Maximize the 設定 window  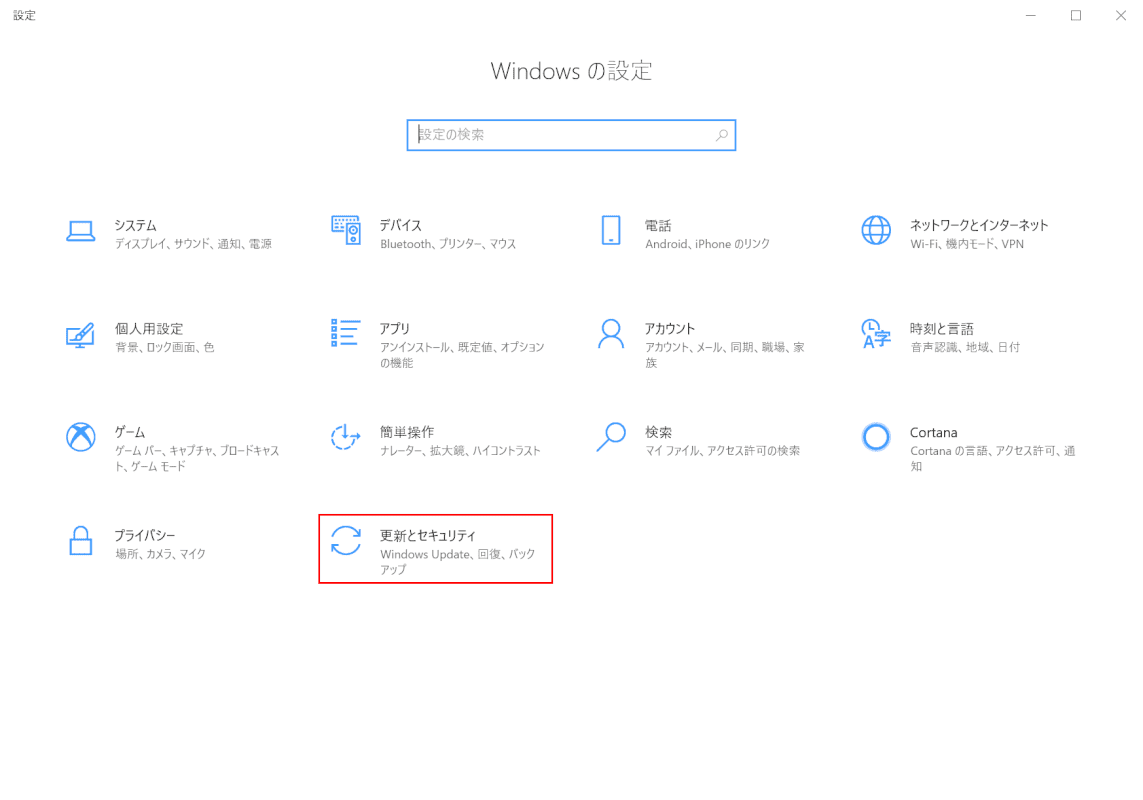pyautogui.click(x=1076, y=15)
